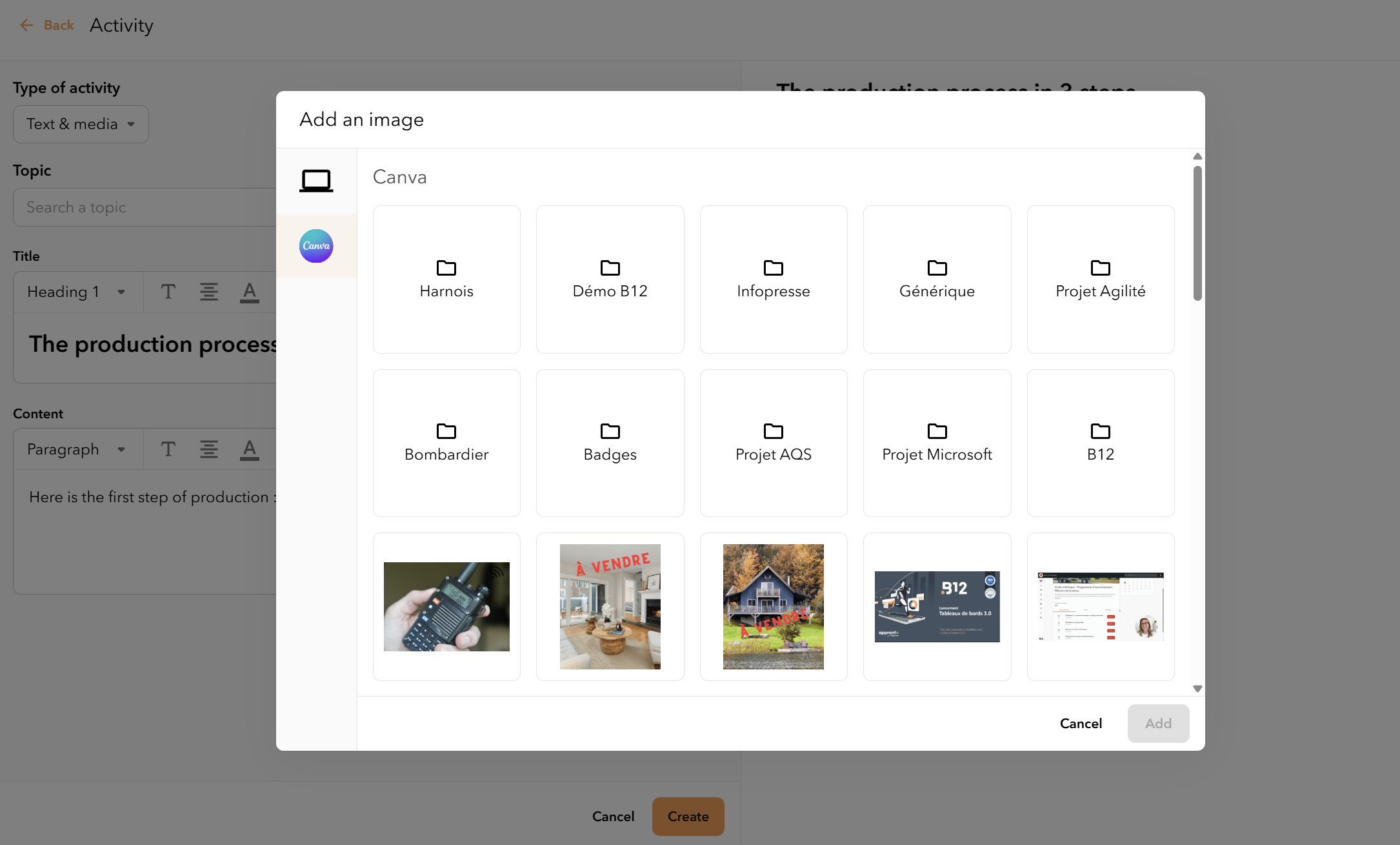
Task: Open the Projet Agilité folder
Action: (1101, 280)
